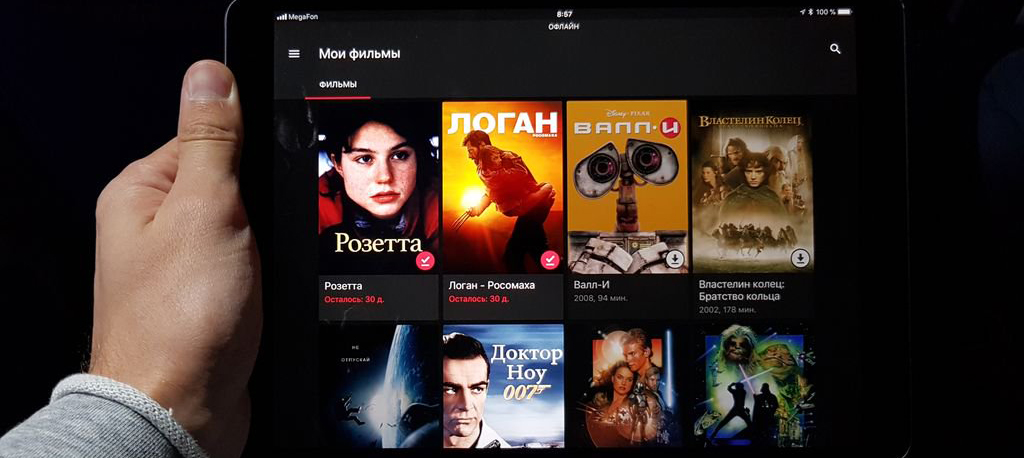Select the title text "Розетта"
This screenshot has height=458, width=1024.
[343, 286]
